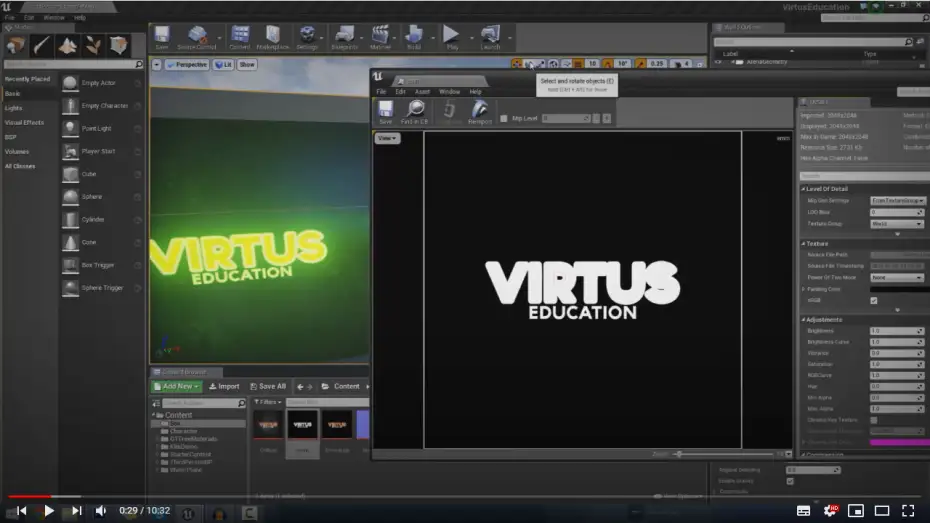Open Power Of Two Mode dropdown
This screenshot has height=523, width=930.
(897, 278)
